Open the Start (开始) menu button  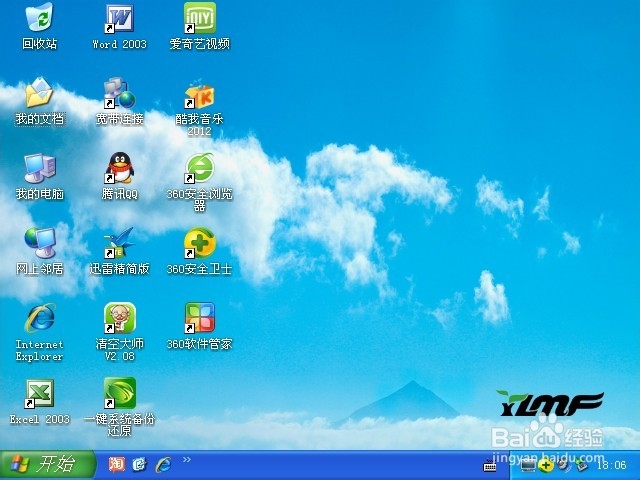click(x=47, y=464)
